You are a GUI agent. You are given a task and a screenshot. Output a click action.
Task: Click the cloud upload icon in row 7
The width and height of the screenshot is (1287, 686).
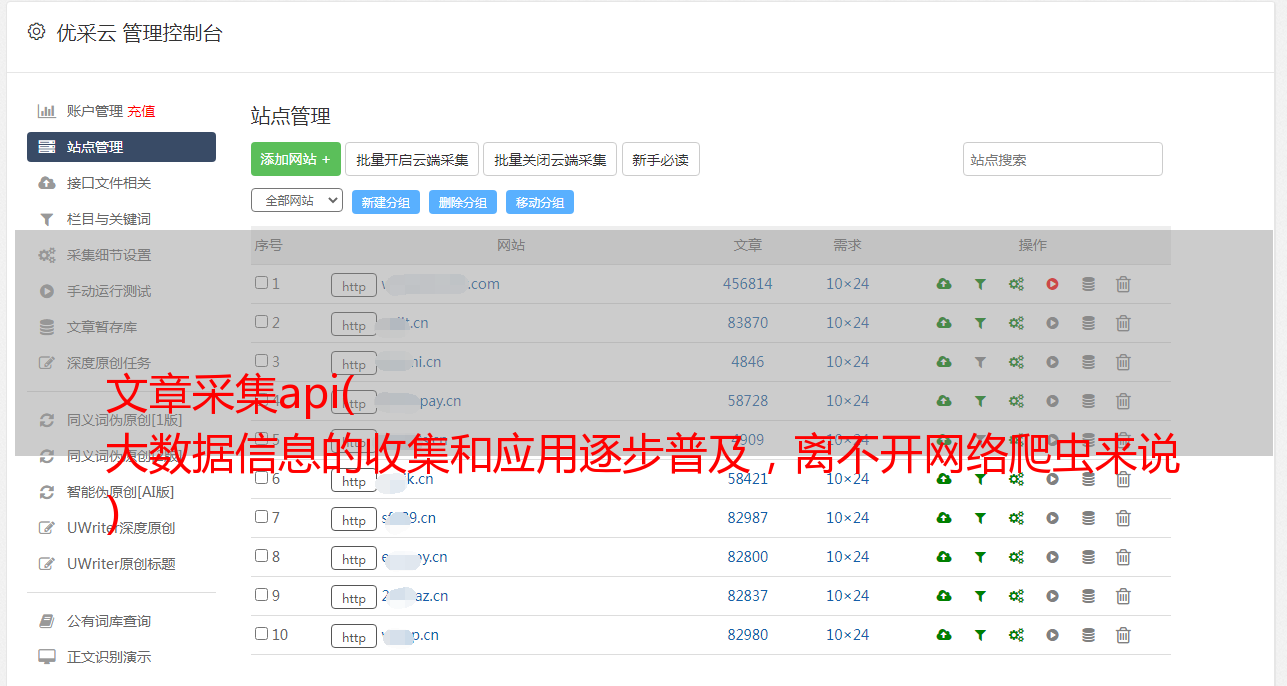(x=944, y=518)
